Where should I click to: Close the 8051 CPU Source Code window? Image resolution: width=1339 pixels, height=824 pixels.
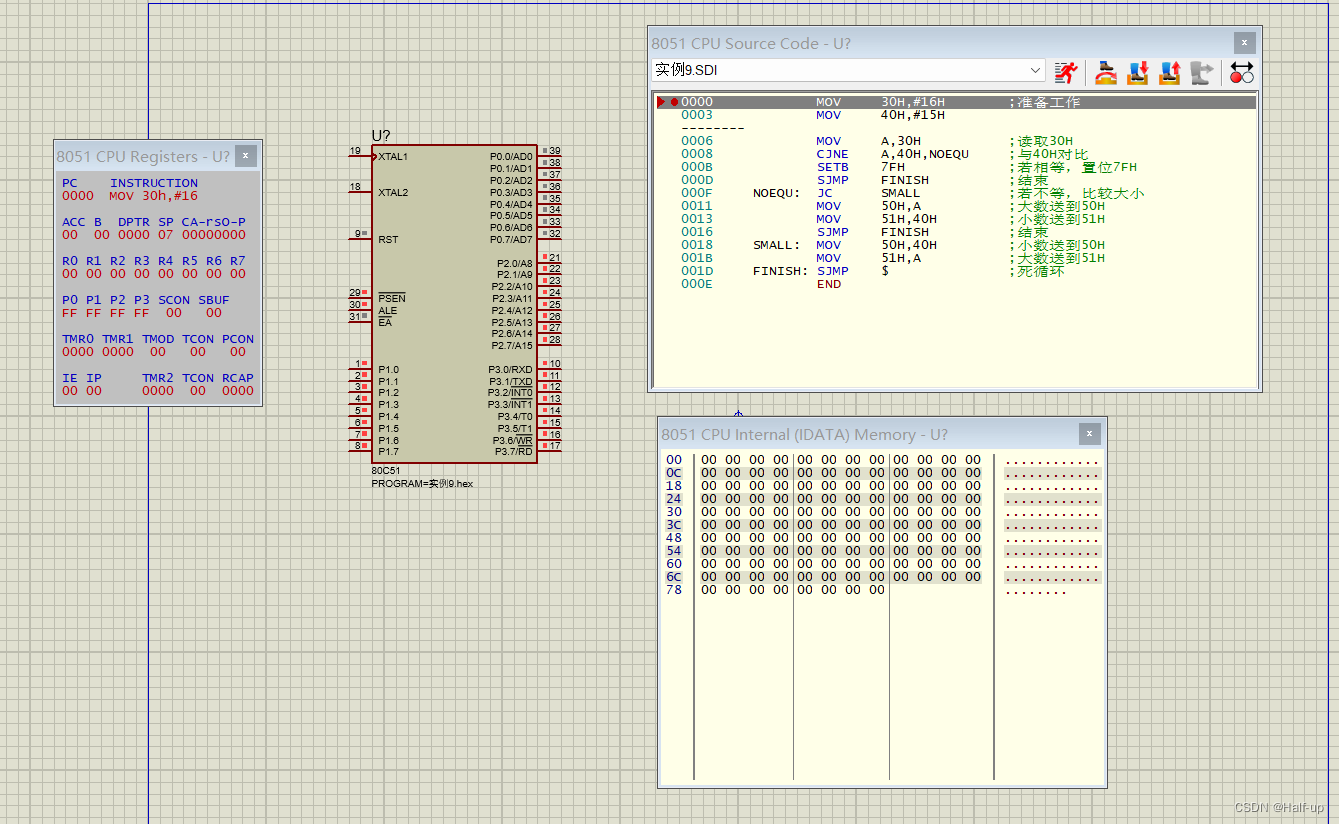point(1244,43)
